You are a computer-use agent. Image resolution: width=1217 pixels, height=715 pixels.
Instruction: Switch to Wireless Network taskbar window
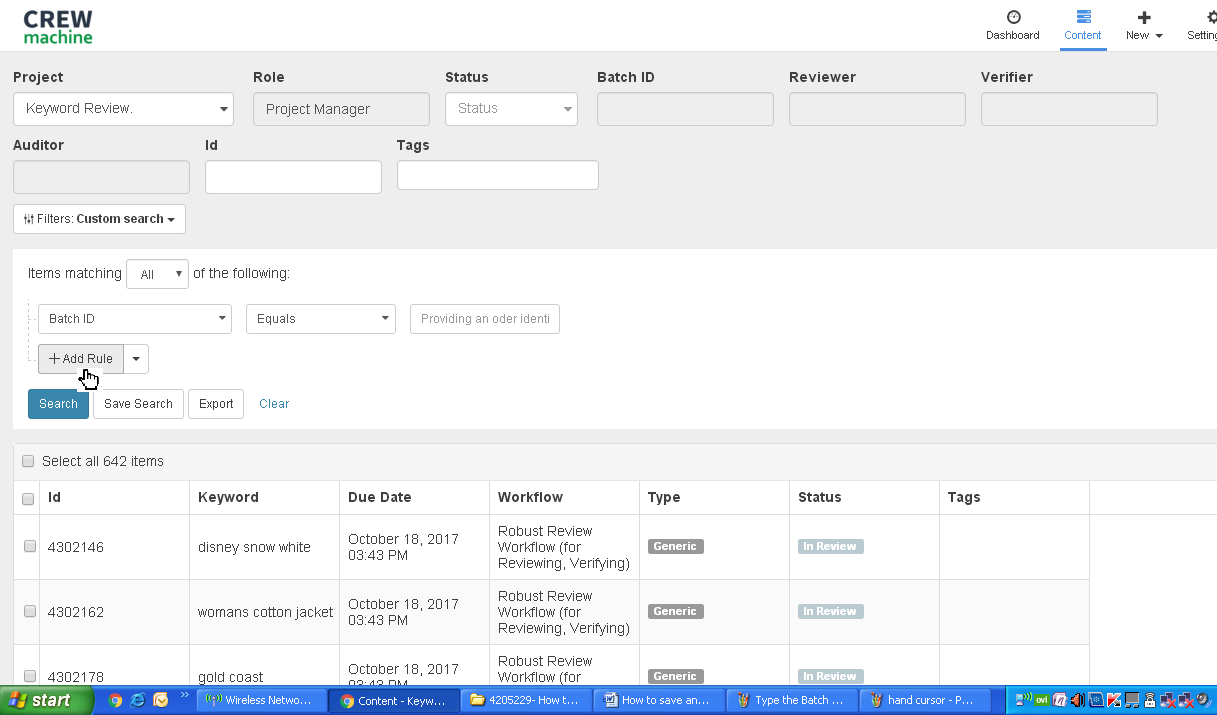click(x=262, y=700)
